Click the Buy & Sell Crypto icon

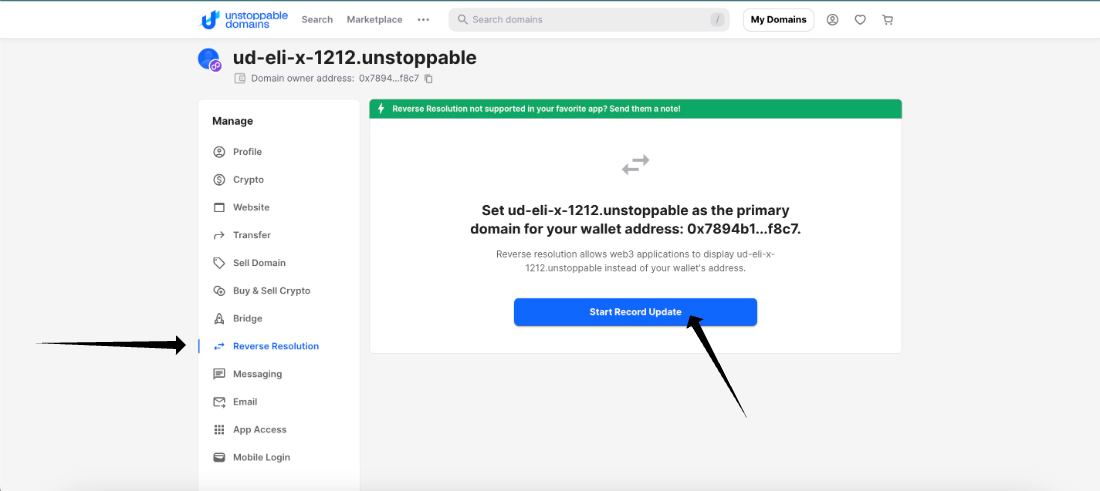point(219,290)
